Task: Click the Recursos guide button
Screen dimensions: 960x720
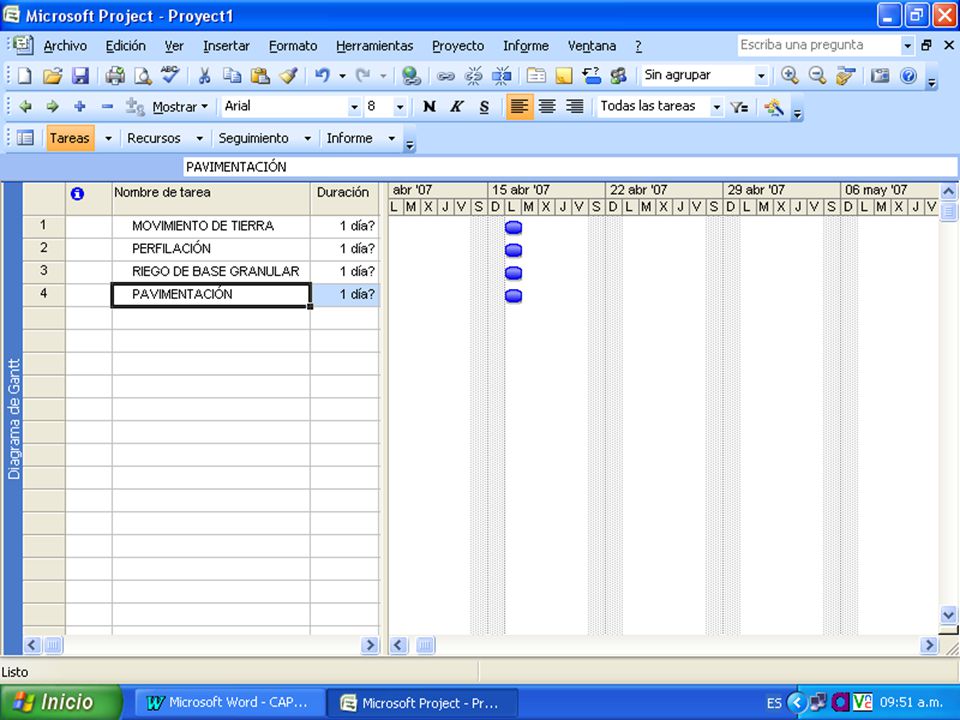Action: [154, 138]
